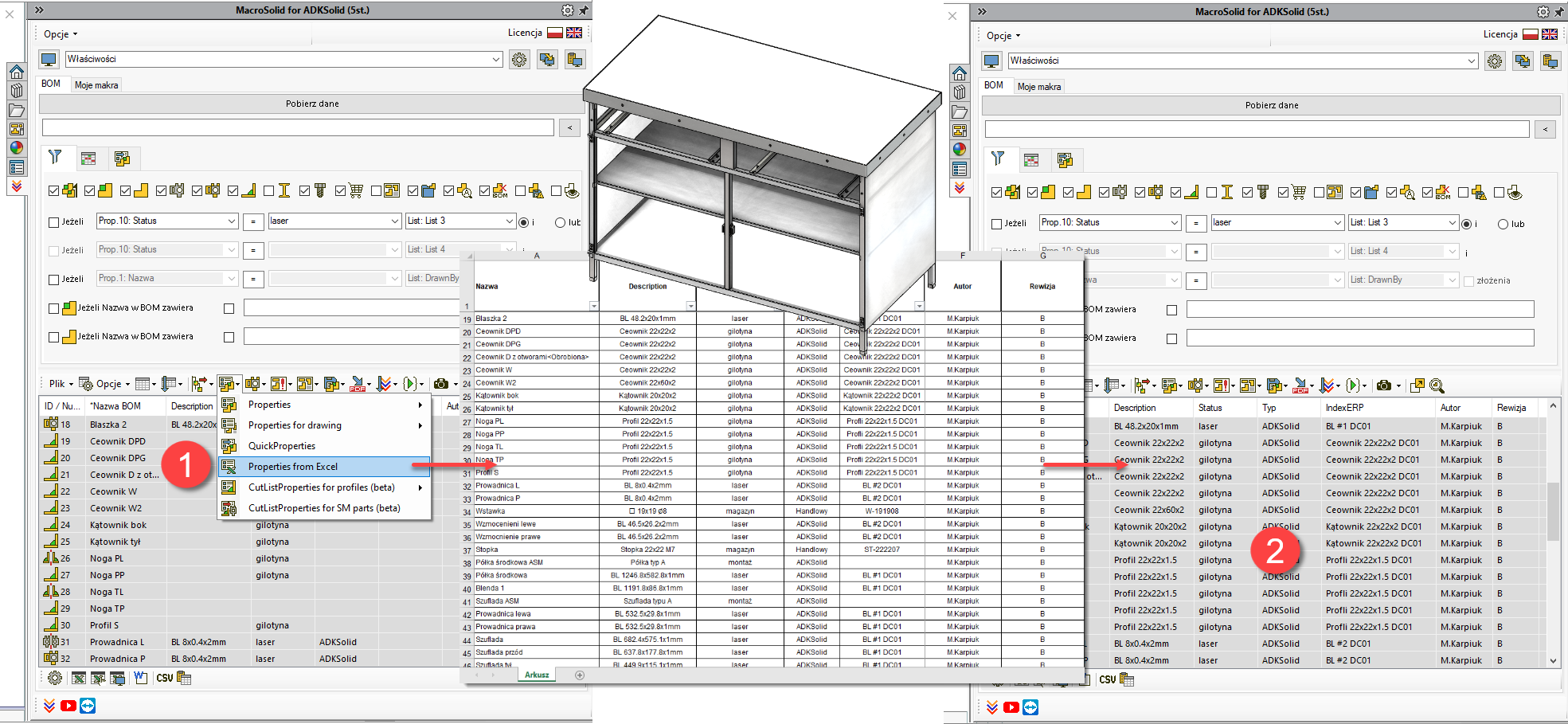This screenshot has height=724, width=1568.
Task: Open the 'laser' value dropdown in left panel
Action: point(334,221)
